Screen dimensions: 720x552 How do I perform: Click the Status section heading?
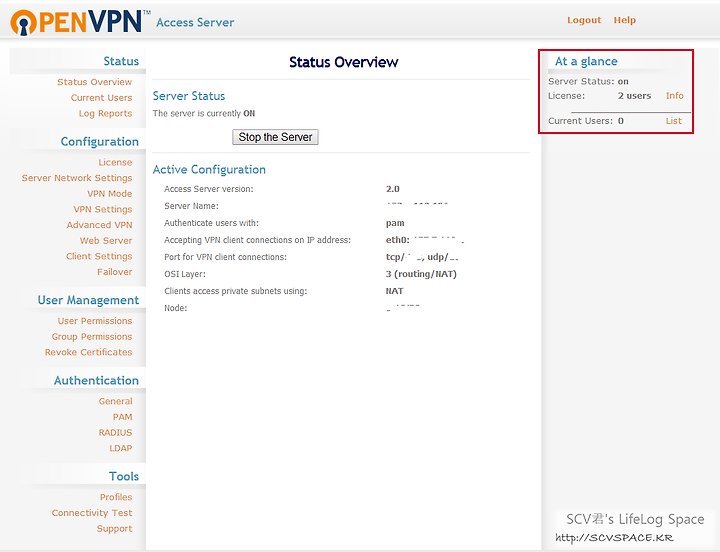click(121, 61)
